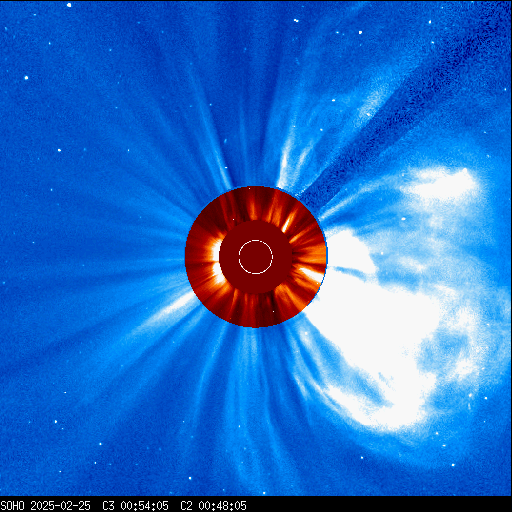Click the detached bright cloud at upper right
512x512 pixels.
click(440, 183)
